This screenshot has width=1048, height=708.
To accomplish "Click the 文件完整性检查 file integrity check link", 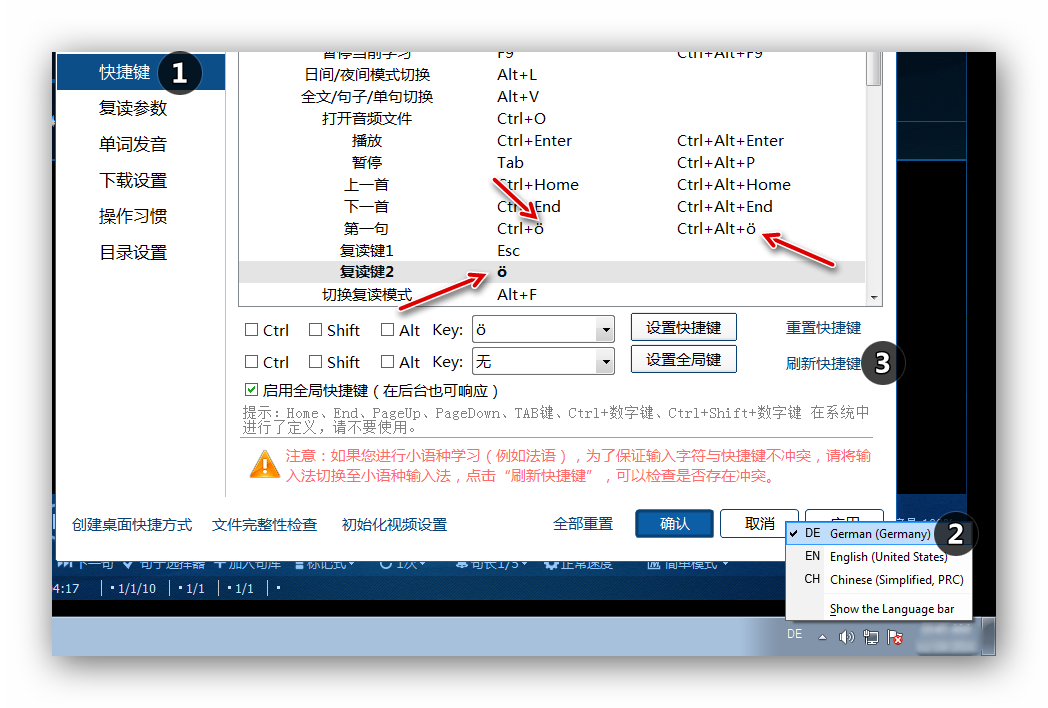I will tap(266, 524).
